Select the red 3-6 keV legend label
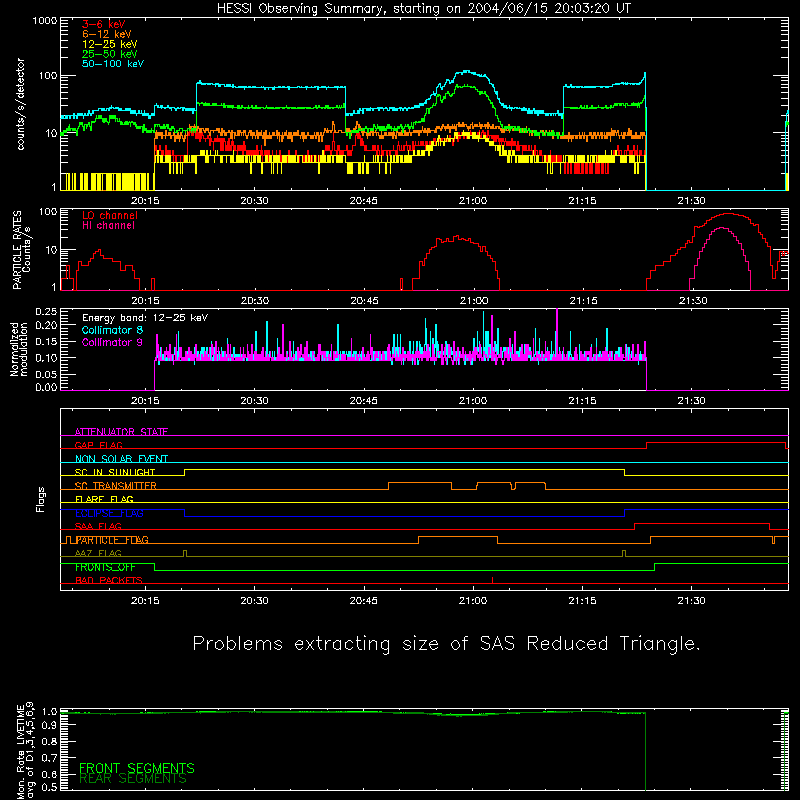The width and height of the screenshot is (800, 800). [104, 24]
